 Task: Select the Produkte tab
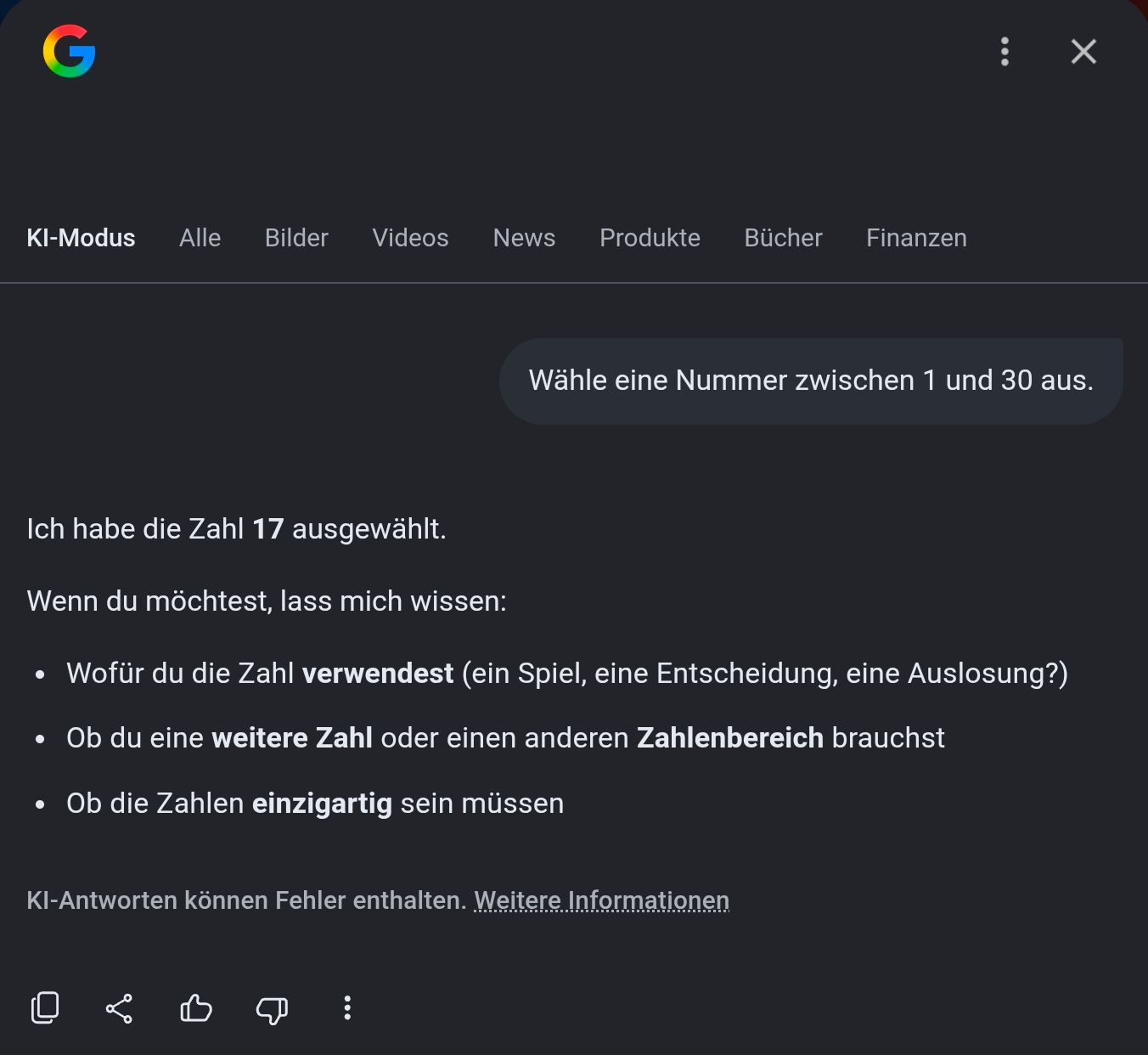pyautogui.click(x=650, y=238)
